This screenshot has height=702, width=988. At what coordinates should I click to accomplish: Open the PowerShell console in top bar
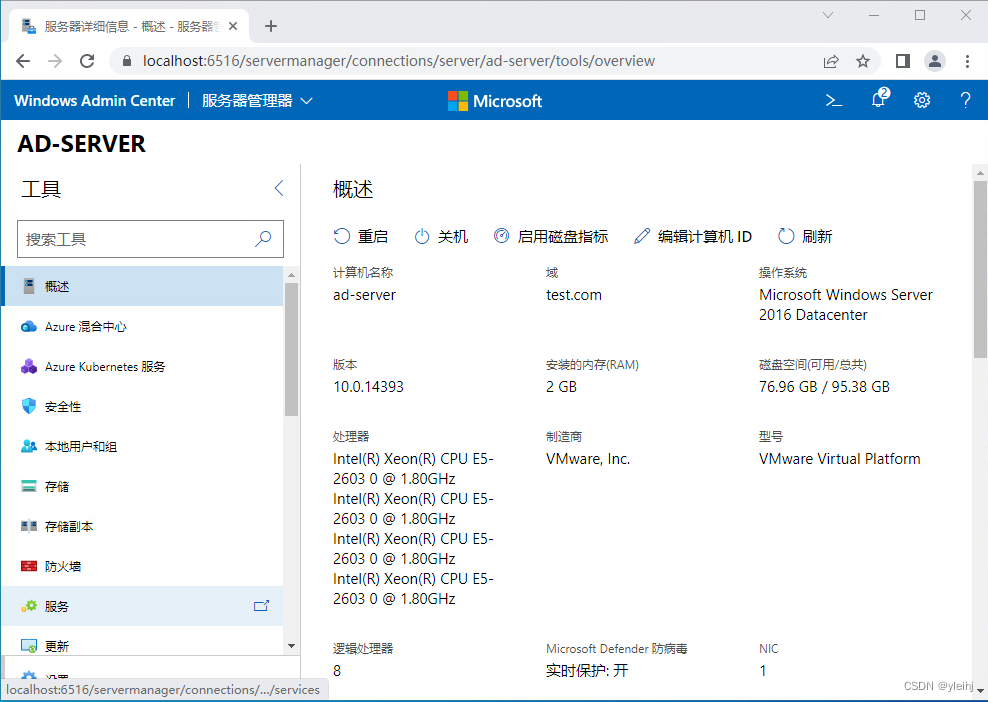click(834, 100)
